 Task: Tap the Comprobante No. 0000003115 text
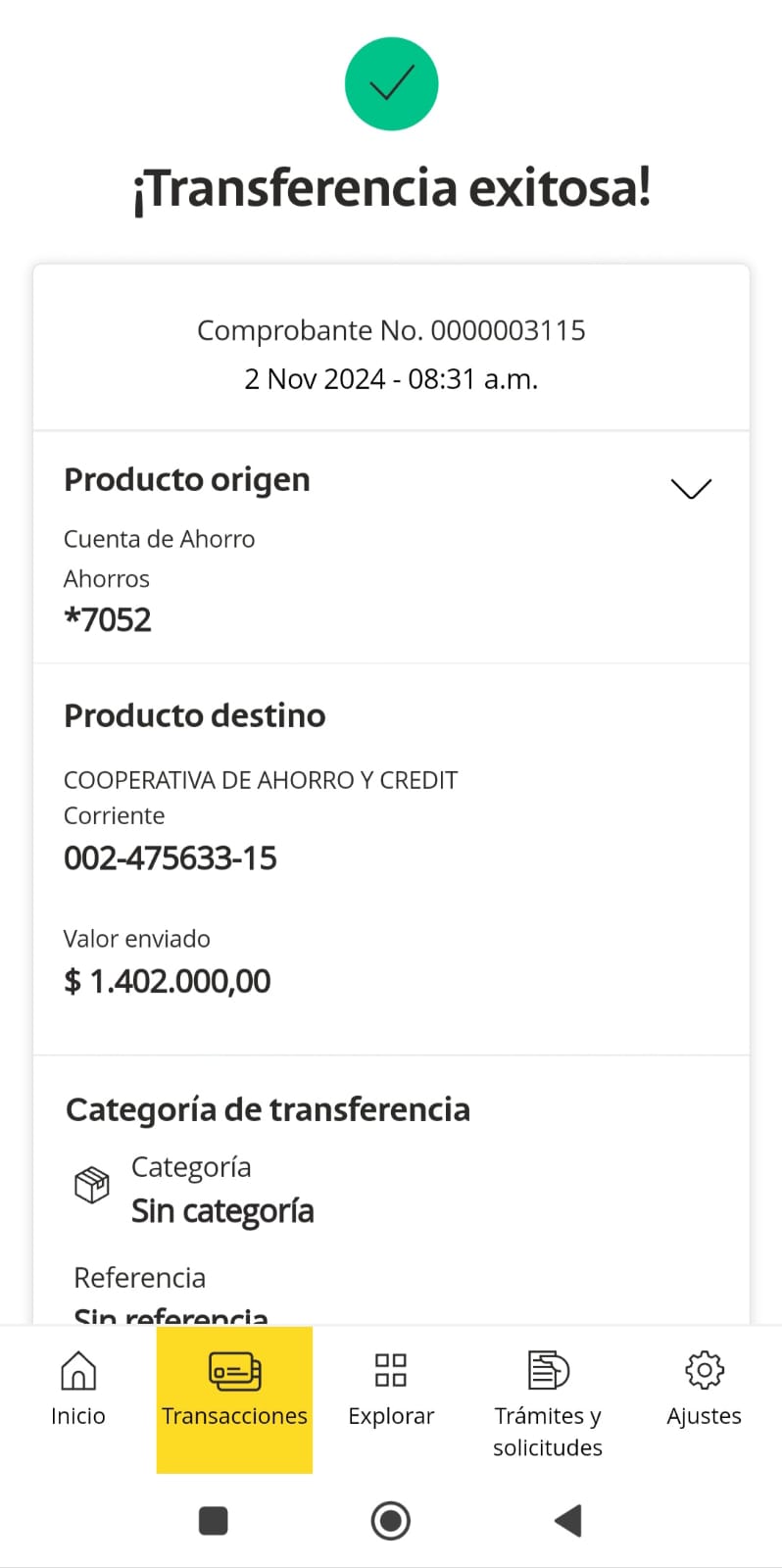point(391,330)
